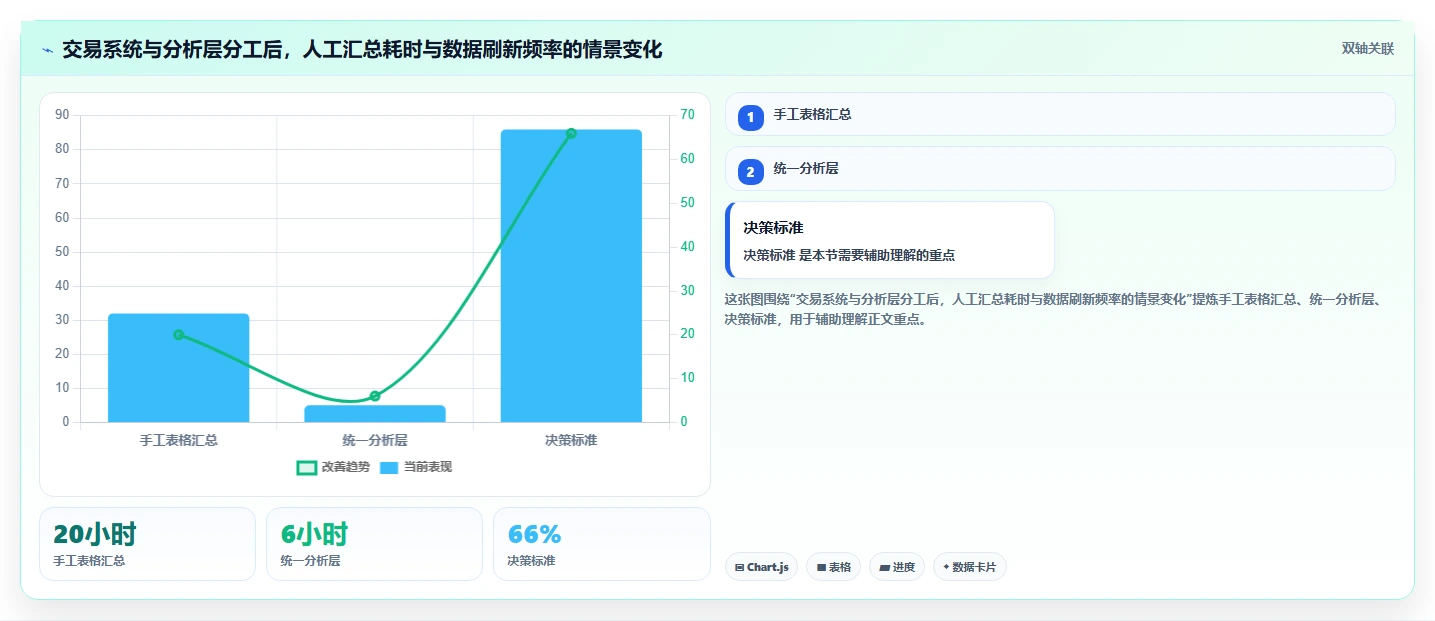This screenshot has height=621, width=1435.
Task: Click the right axis value 70
Action: pyautogui.click(x=686, y=115)
